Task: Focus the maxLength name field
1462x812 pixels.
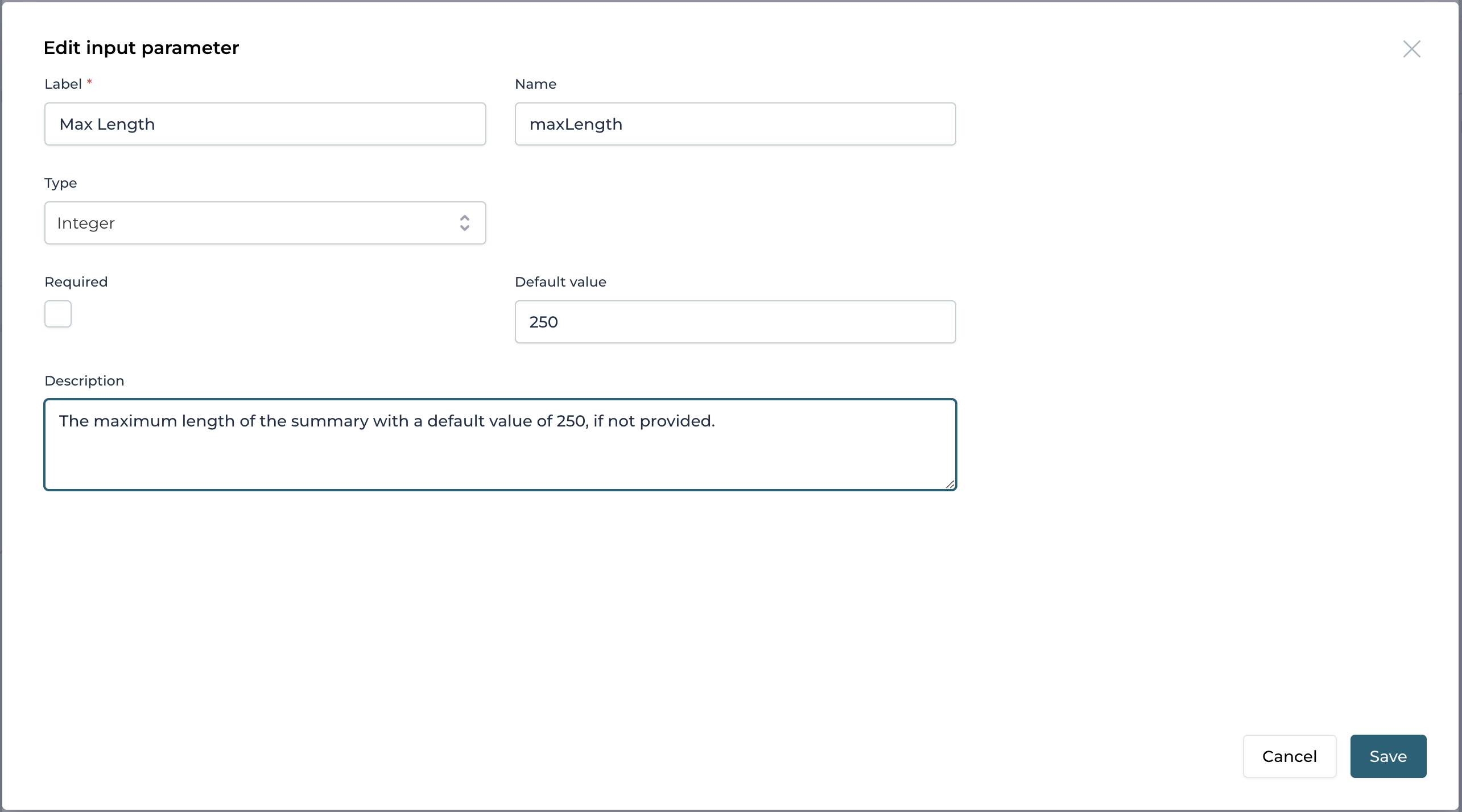Action: [x=735, y=124]
